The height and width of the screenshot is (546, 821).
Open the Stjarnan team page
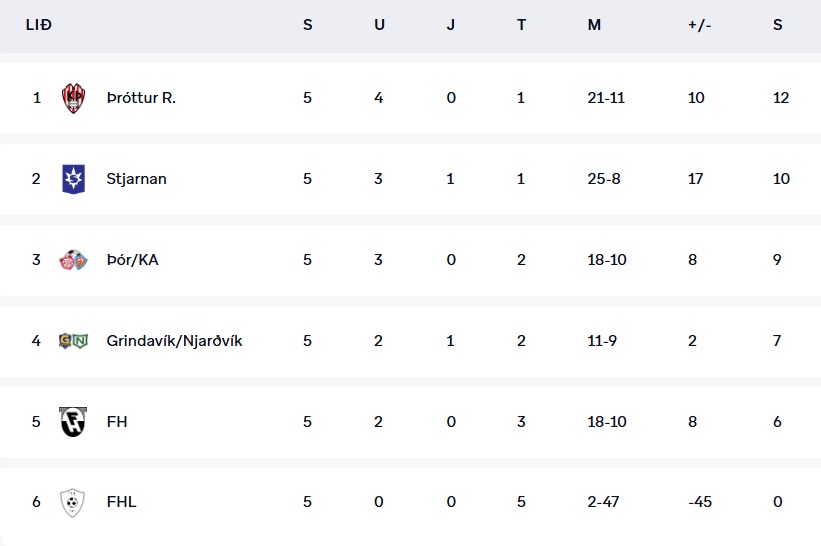[136, 179]
